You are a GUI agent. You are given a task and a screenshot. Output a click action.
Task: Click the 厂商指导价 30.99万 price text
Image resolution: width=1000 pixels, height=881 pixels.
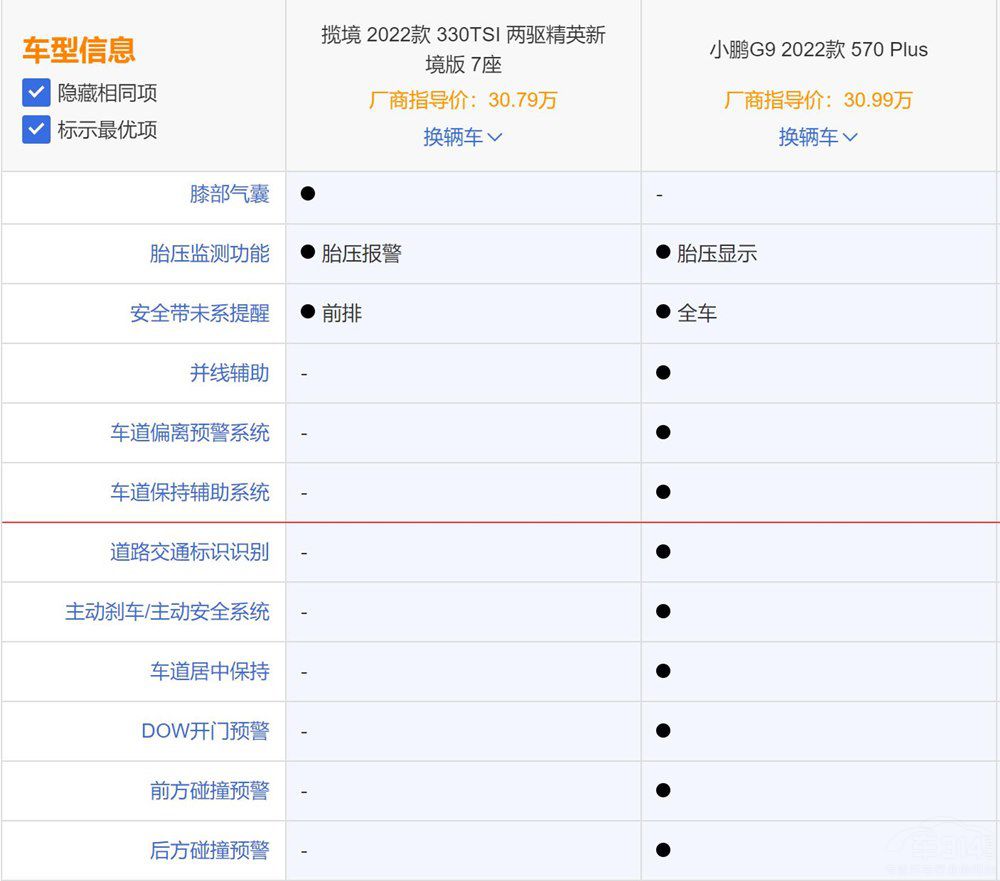point(820,99)
